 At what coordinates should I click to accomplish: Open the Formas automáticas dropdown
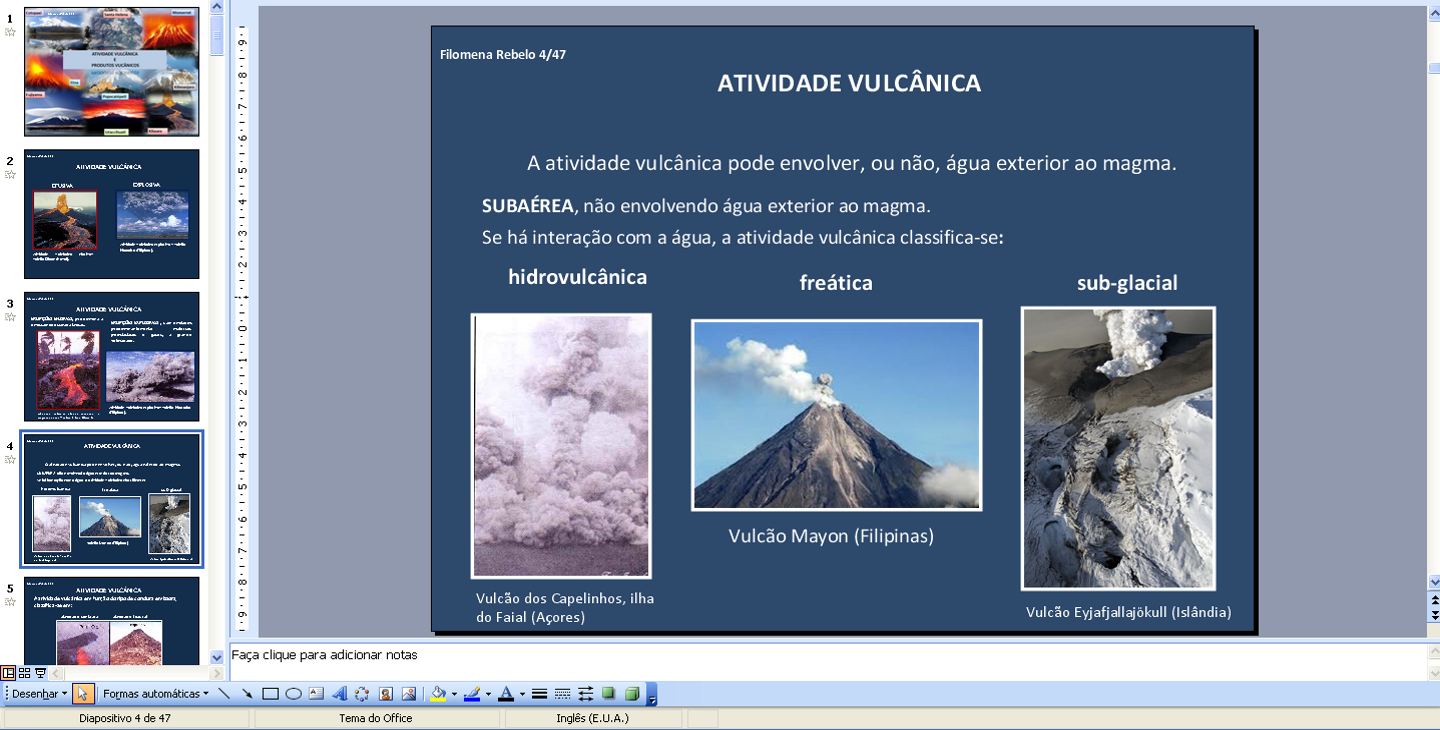(156, 694)
